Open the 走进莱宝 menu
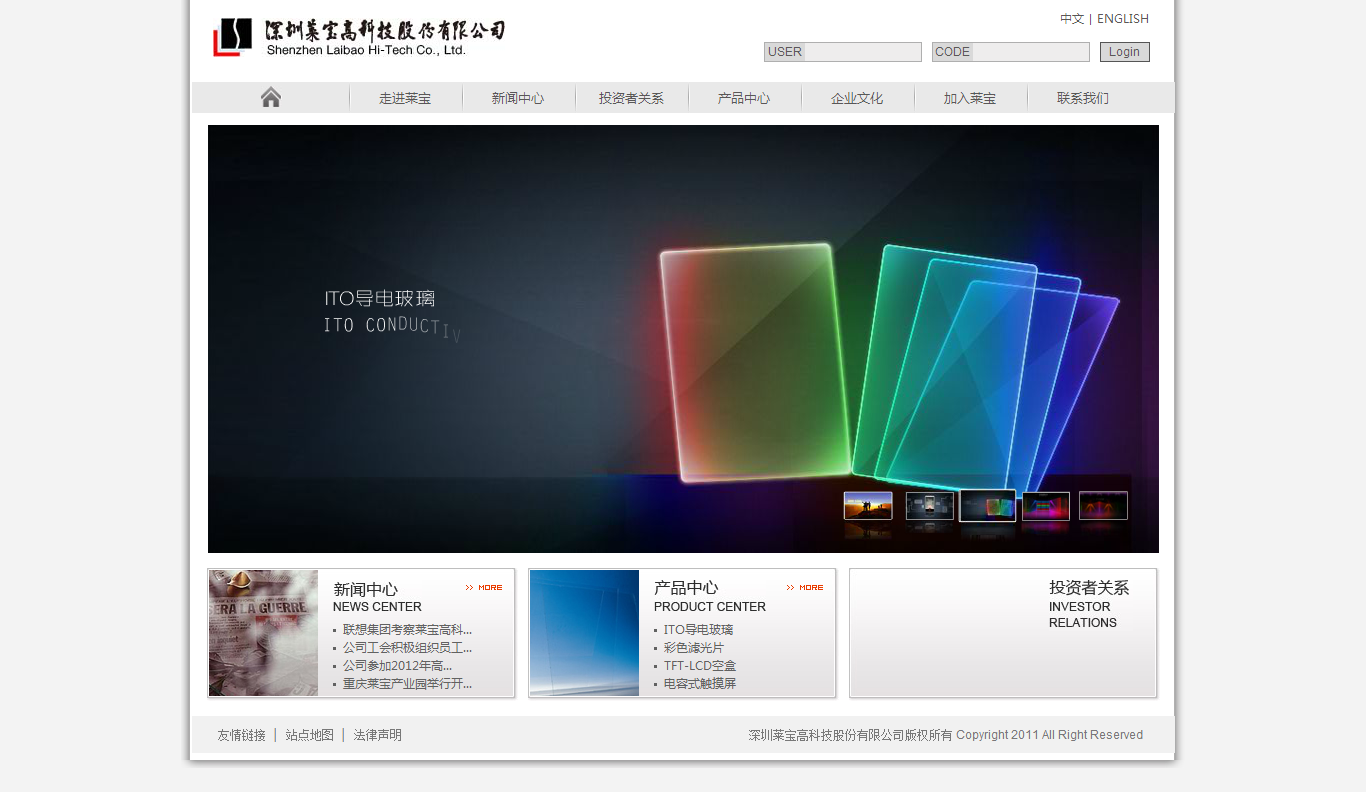 click(405, 98)
